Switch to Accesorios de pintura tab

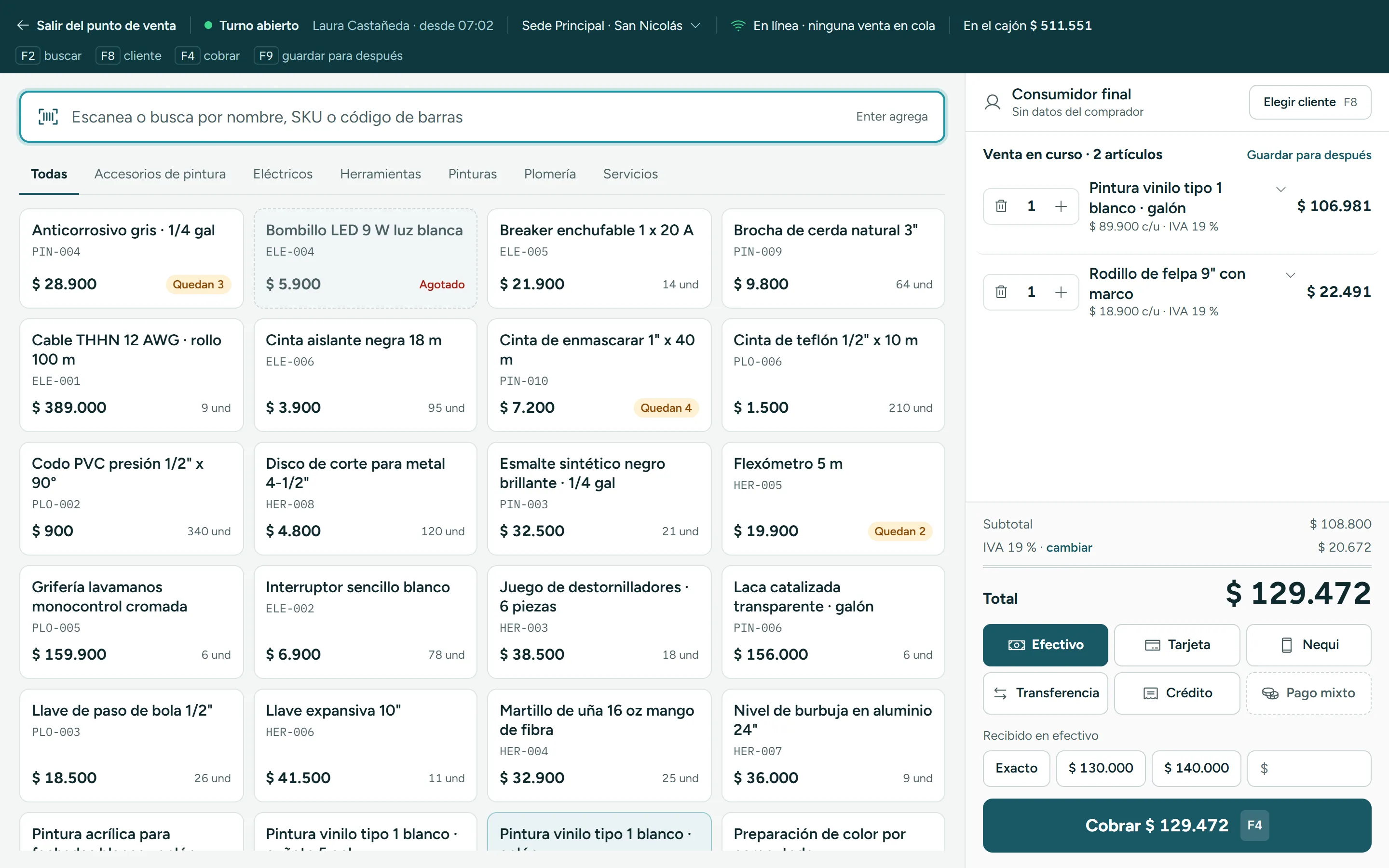(x=160, y=174)
